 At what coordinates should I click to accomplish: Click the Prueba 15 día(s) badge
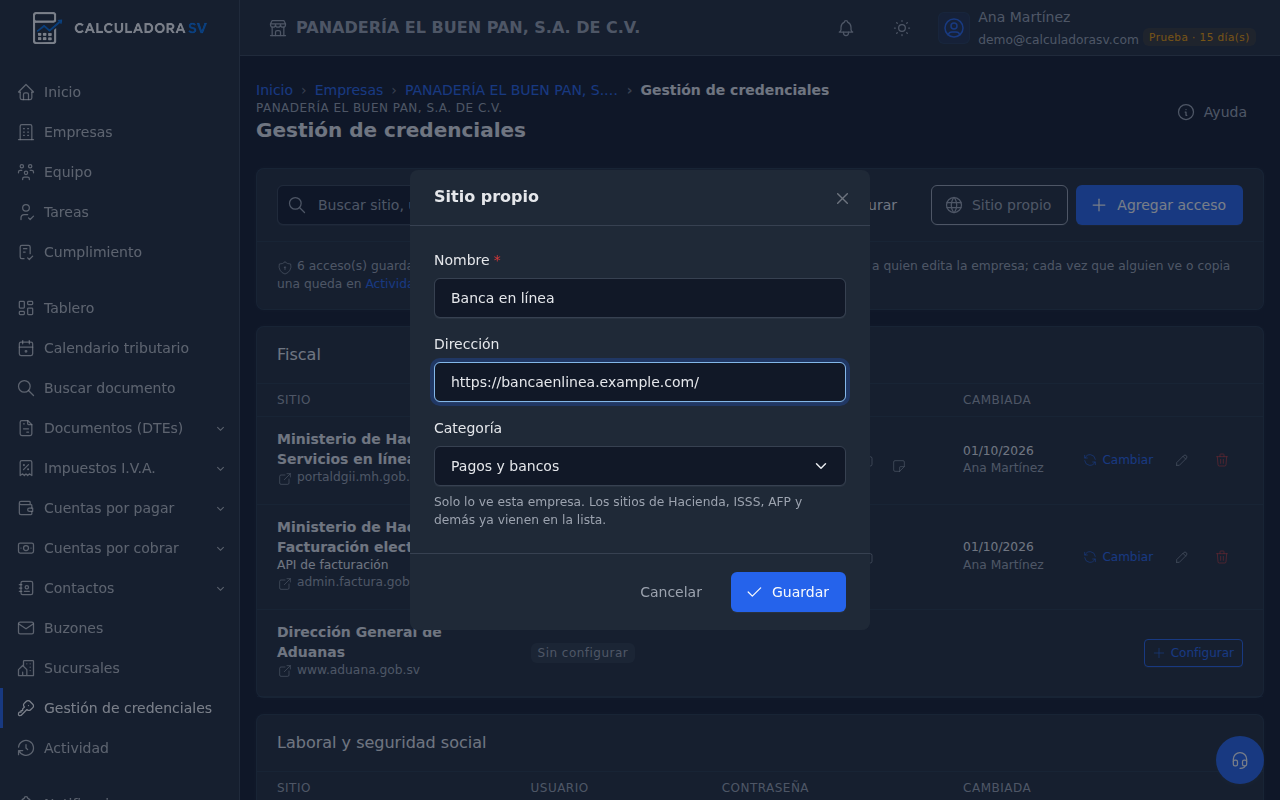[x=1199, y=38]
